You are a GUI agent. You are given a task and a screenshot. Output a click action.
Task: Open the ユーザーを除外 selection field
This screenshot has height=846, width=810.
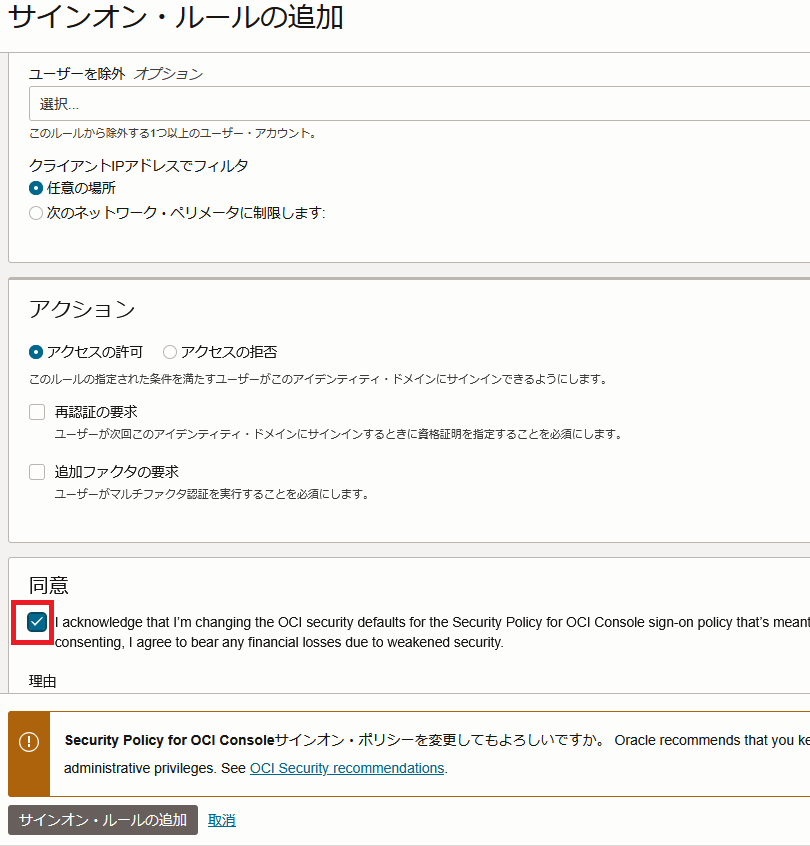(x=419, y=104)
